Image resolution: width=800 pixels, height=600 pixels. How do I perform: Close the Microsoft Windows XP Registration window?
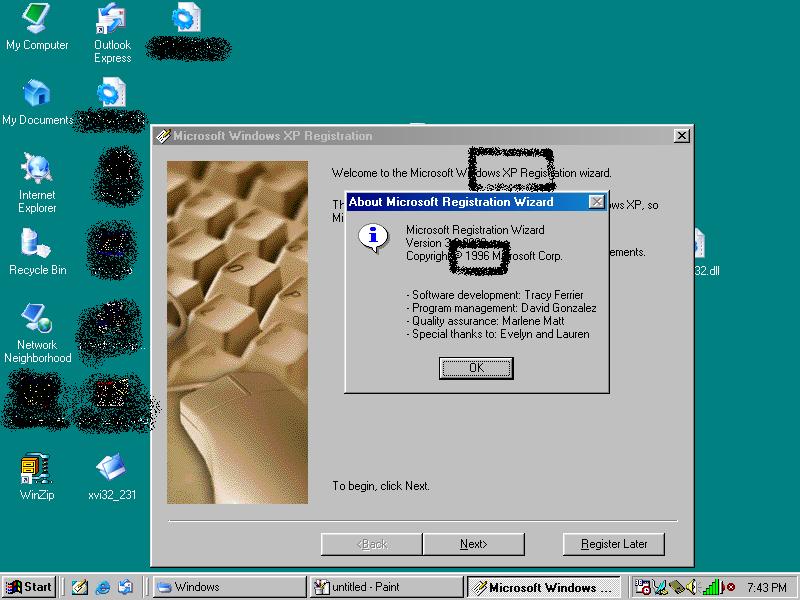[x=682, y=136]
